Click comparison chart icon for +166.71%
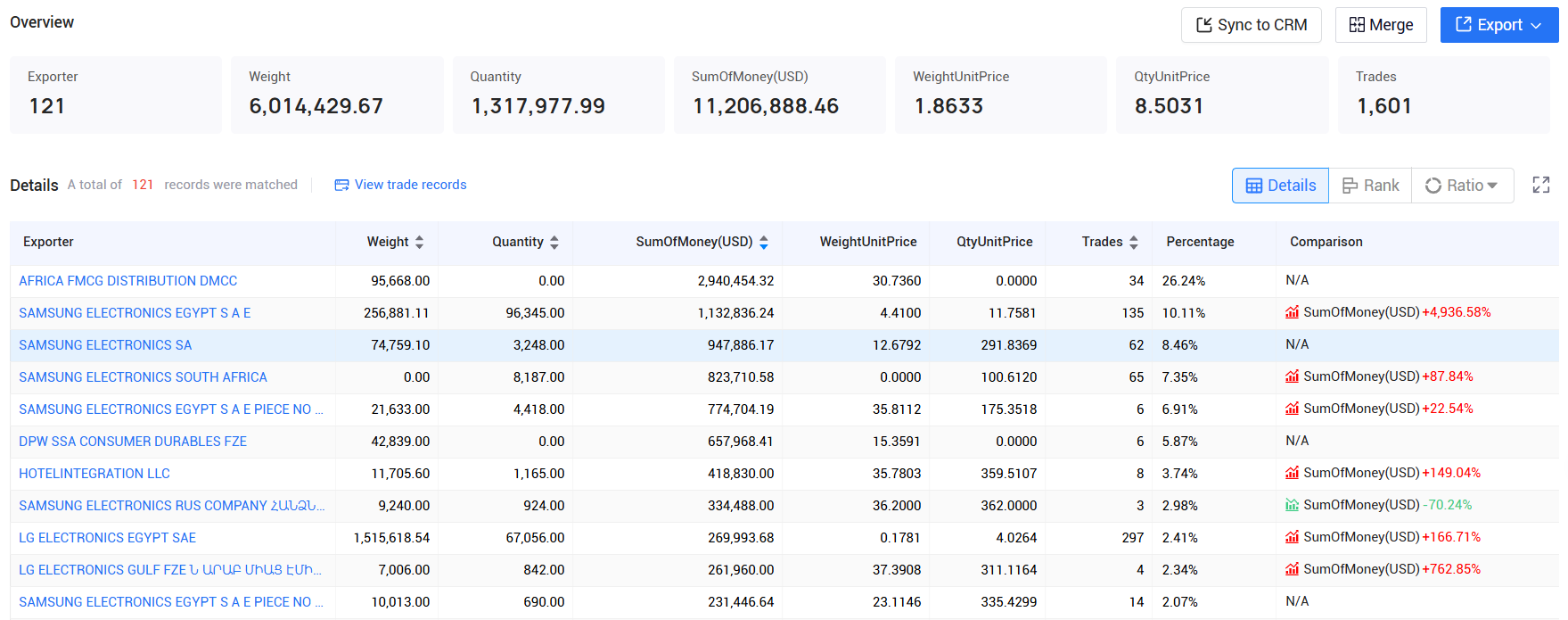Image resolution: width=1568 pixels, height=620 pixels. point(1292,537)
